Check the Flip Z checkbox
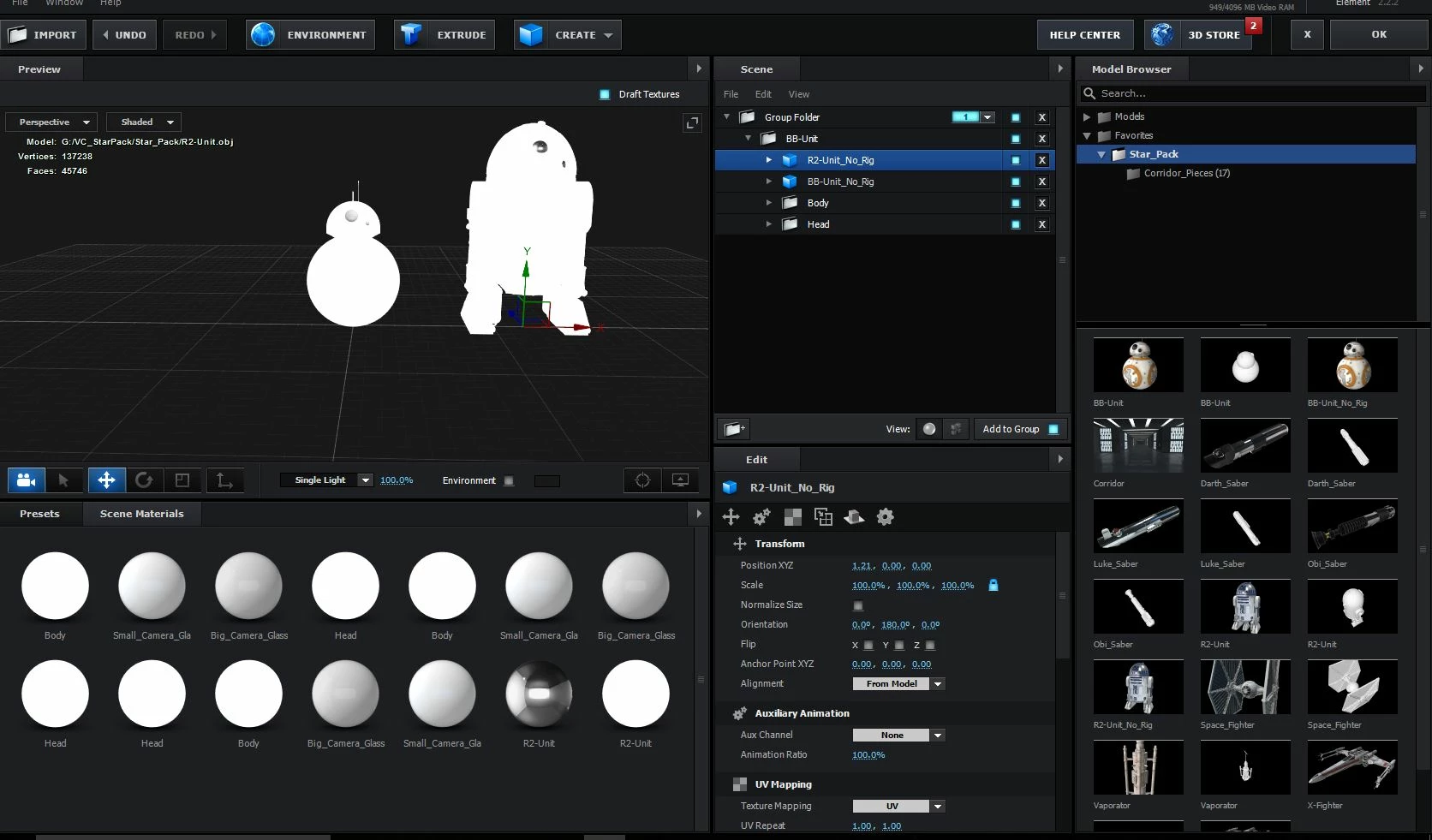Screen dimensions: 1432x840 [930, 645]
